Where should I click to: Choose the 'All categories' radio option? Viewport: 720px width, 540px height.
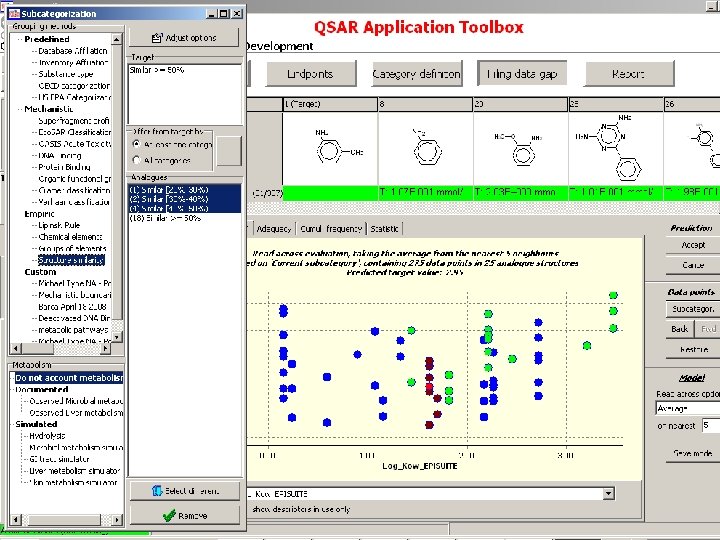(x=136, y=160)
